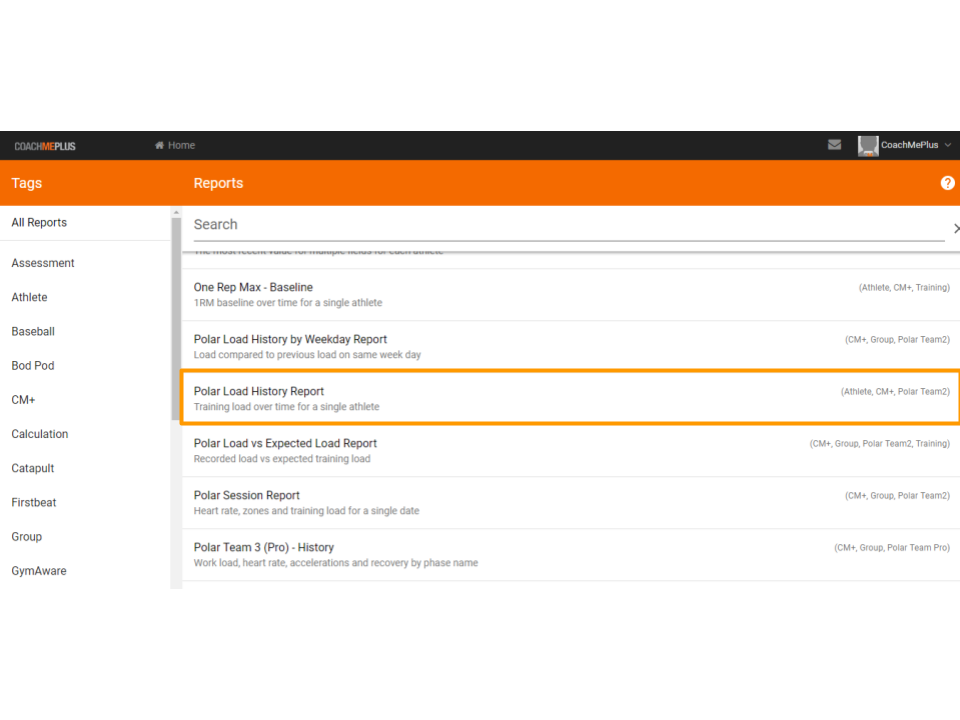This screenshot has width=960, height=720.
Task: Filter by the CM+ tag
Action: point(23,400)
